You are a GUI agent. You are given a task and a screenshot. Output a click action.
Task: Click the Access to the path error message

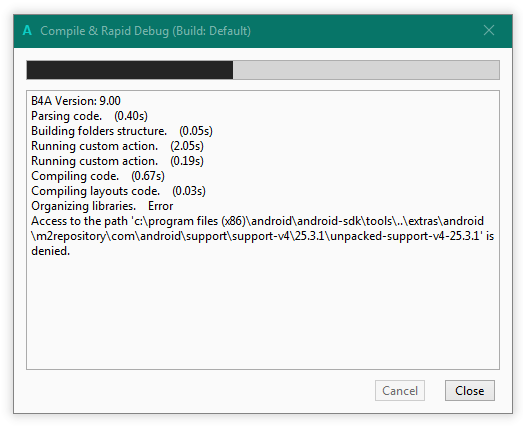(x=262, y=236)
